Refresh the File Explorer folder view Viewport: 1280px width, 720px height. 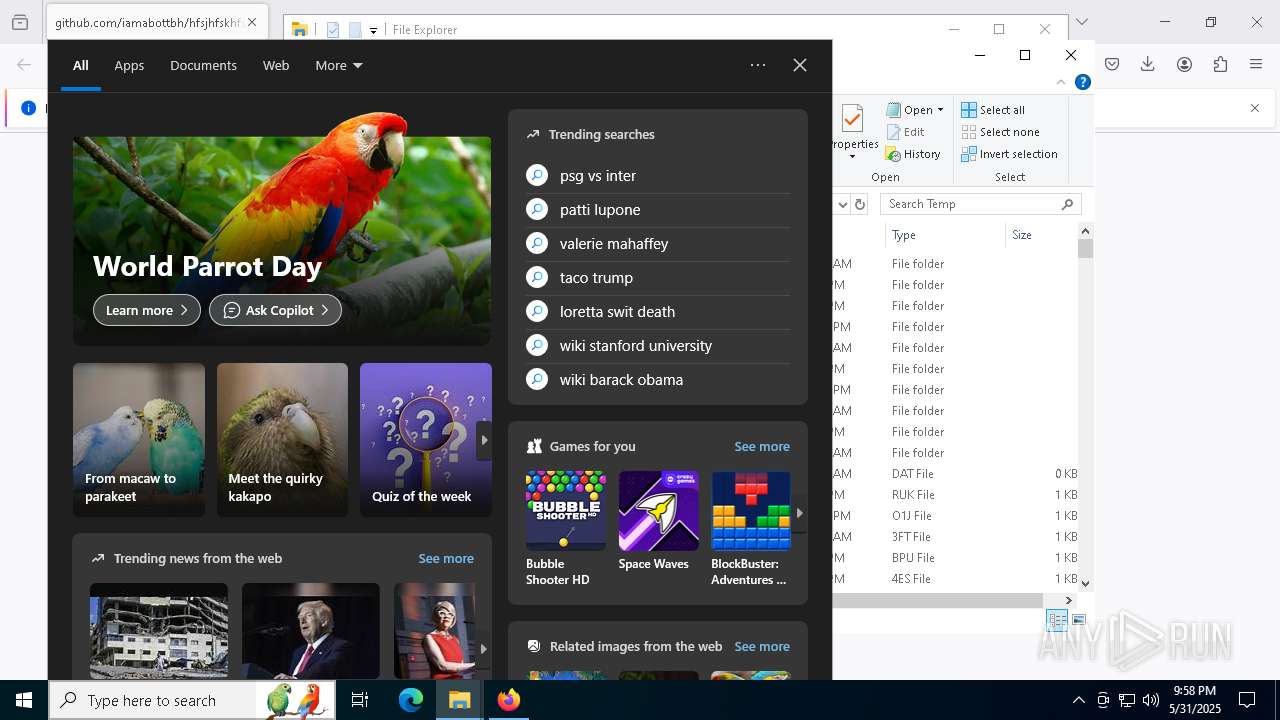[860, 204]
